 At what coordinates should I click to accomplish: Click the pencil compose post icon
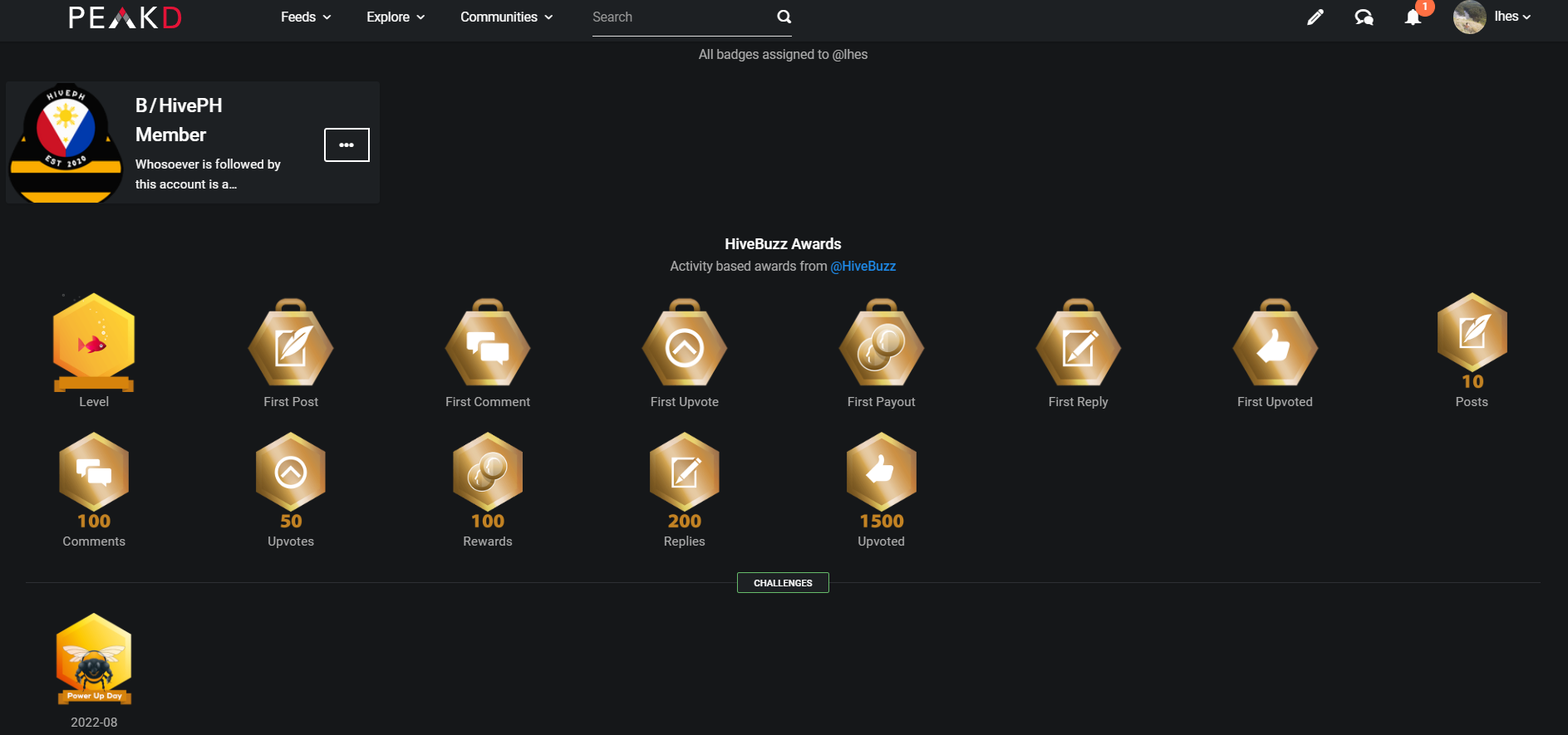pos(1315,17)
